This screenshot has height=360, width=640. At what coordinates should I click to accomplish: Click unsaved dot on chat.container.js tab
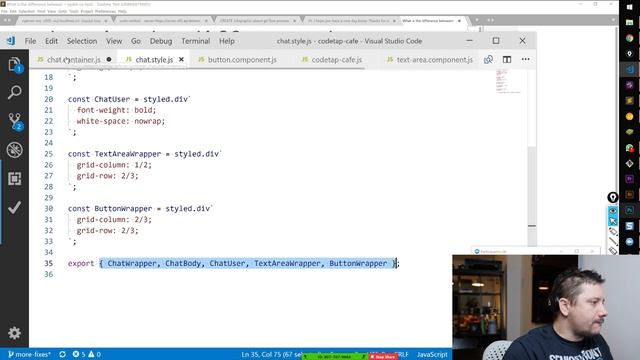(x=109, y=60)
